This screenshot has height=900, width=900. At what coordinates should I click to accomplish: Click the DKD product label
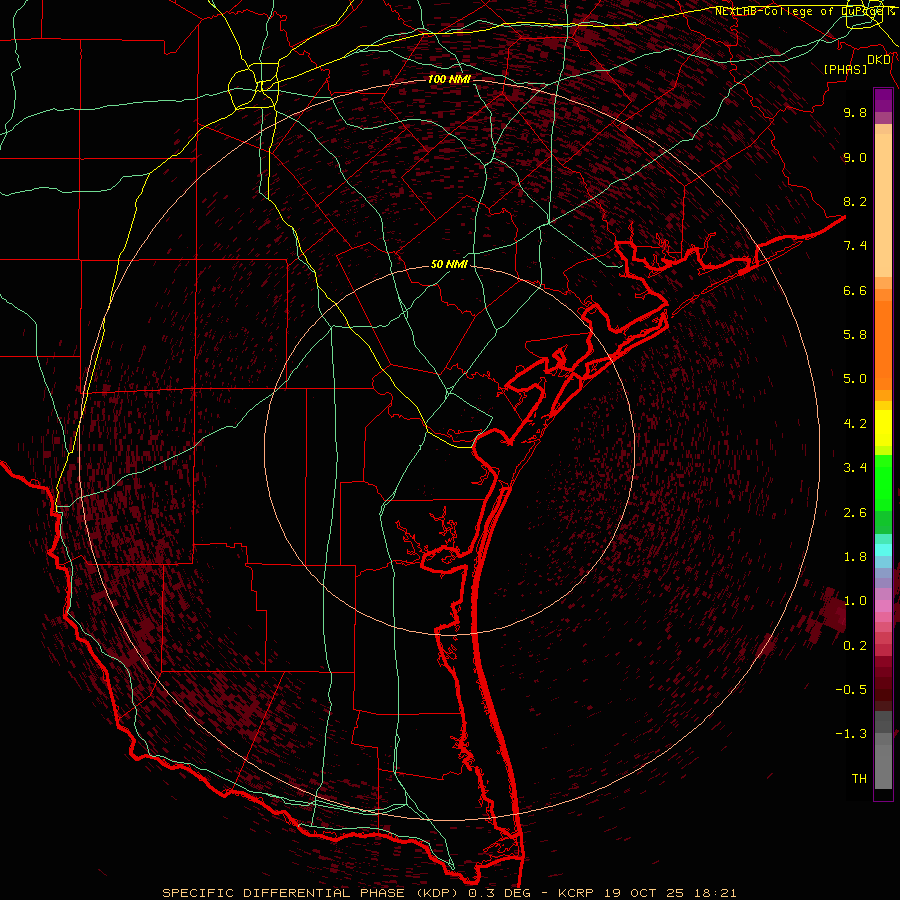[x=879, y=60]
